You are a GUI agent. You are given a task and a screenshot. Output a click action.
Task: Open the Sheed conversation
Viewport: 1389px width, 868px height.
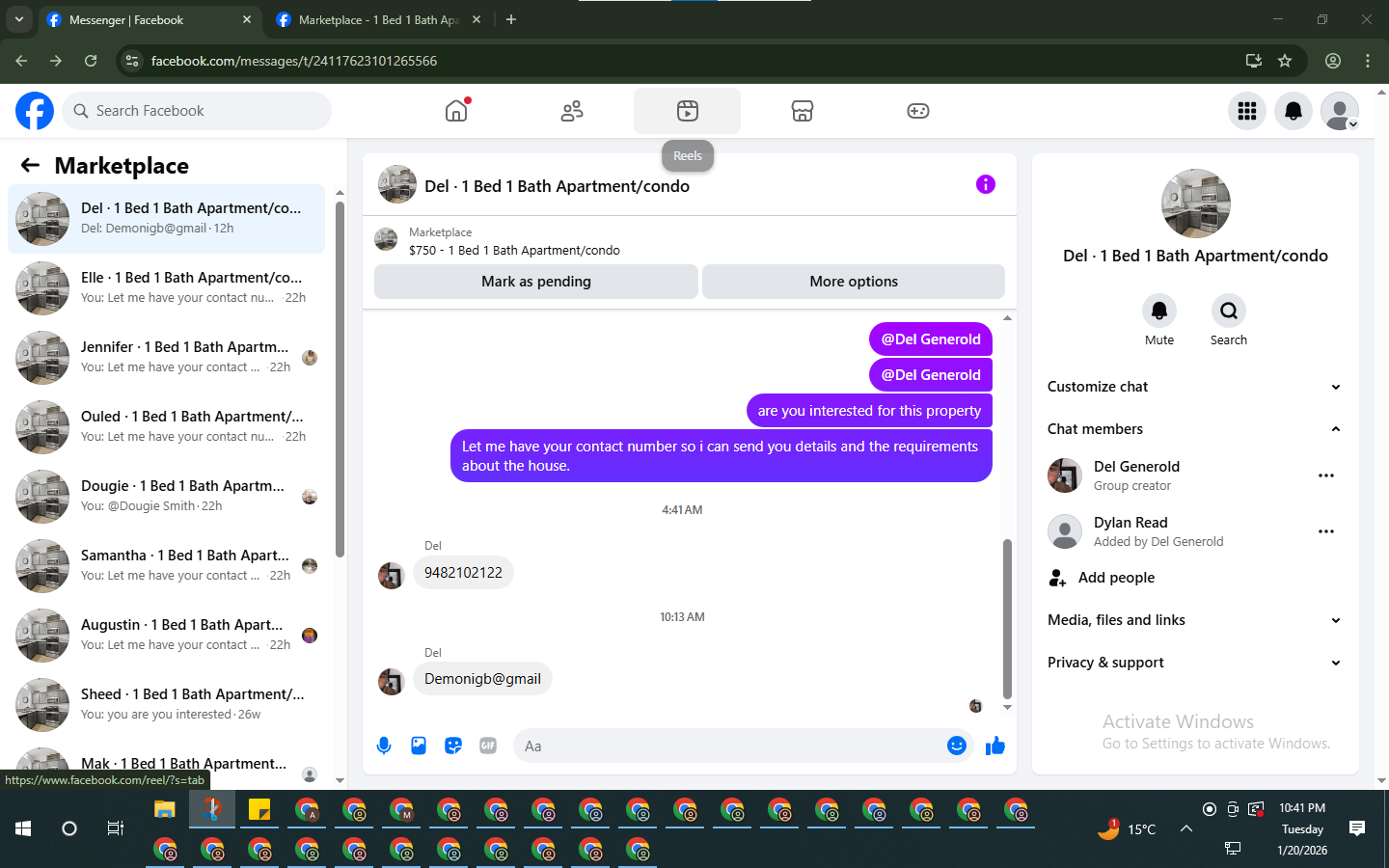click(166, 705)
